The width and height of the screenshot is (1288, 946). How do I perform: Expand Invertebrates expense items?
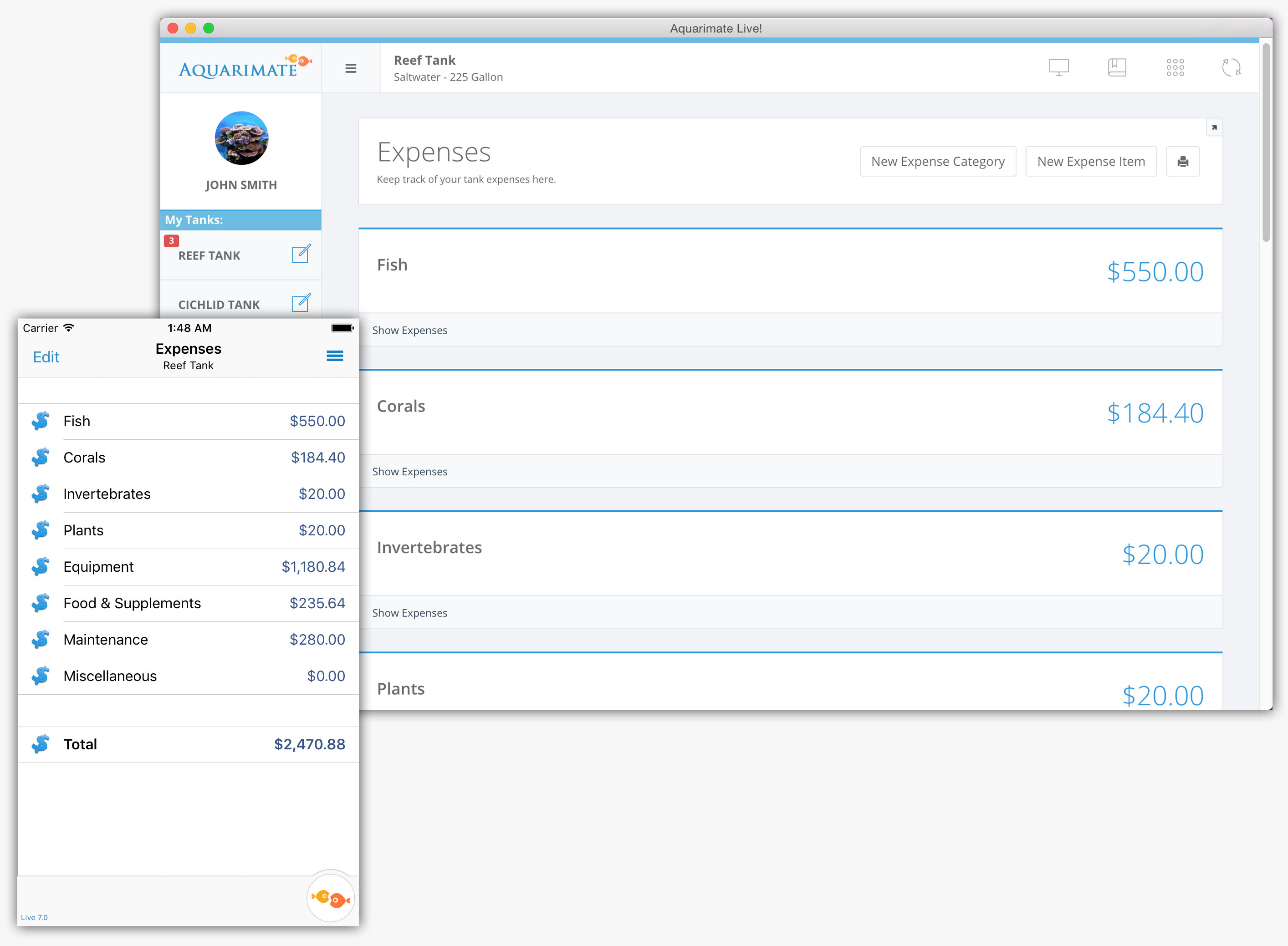tap(410, 611)
